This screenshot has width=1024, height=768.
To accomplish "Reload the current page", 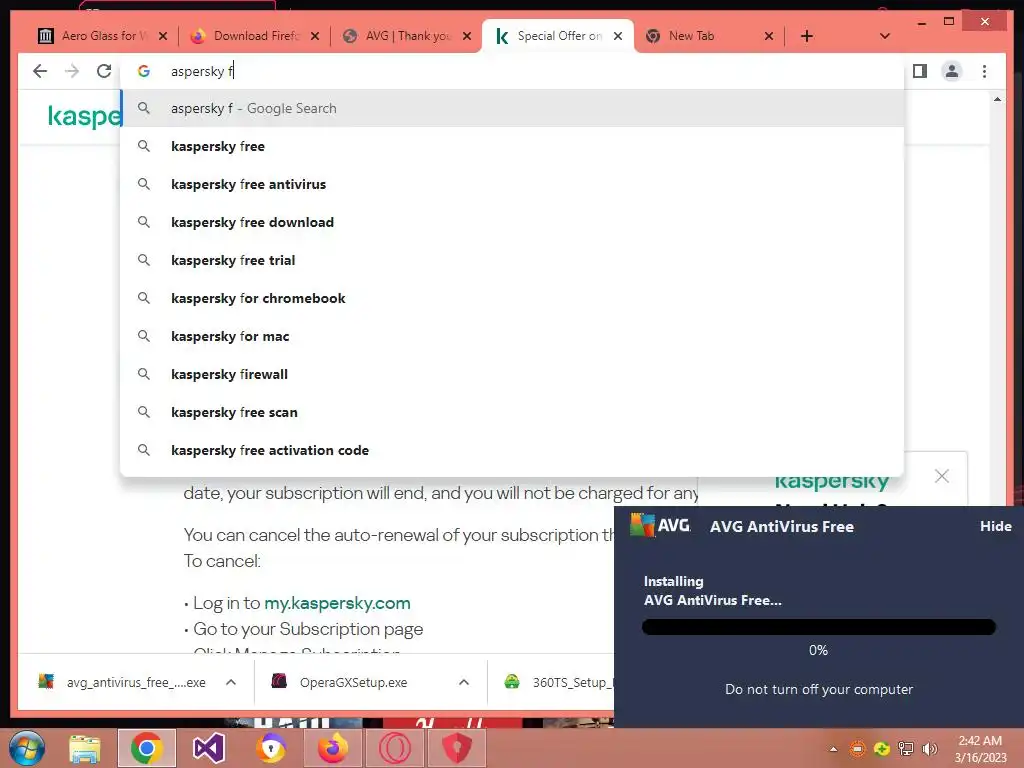I will pyautogui.click(x=104, y=71).
